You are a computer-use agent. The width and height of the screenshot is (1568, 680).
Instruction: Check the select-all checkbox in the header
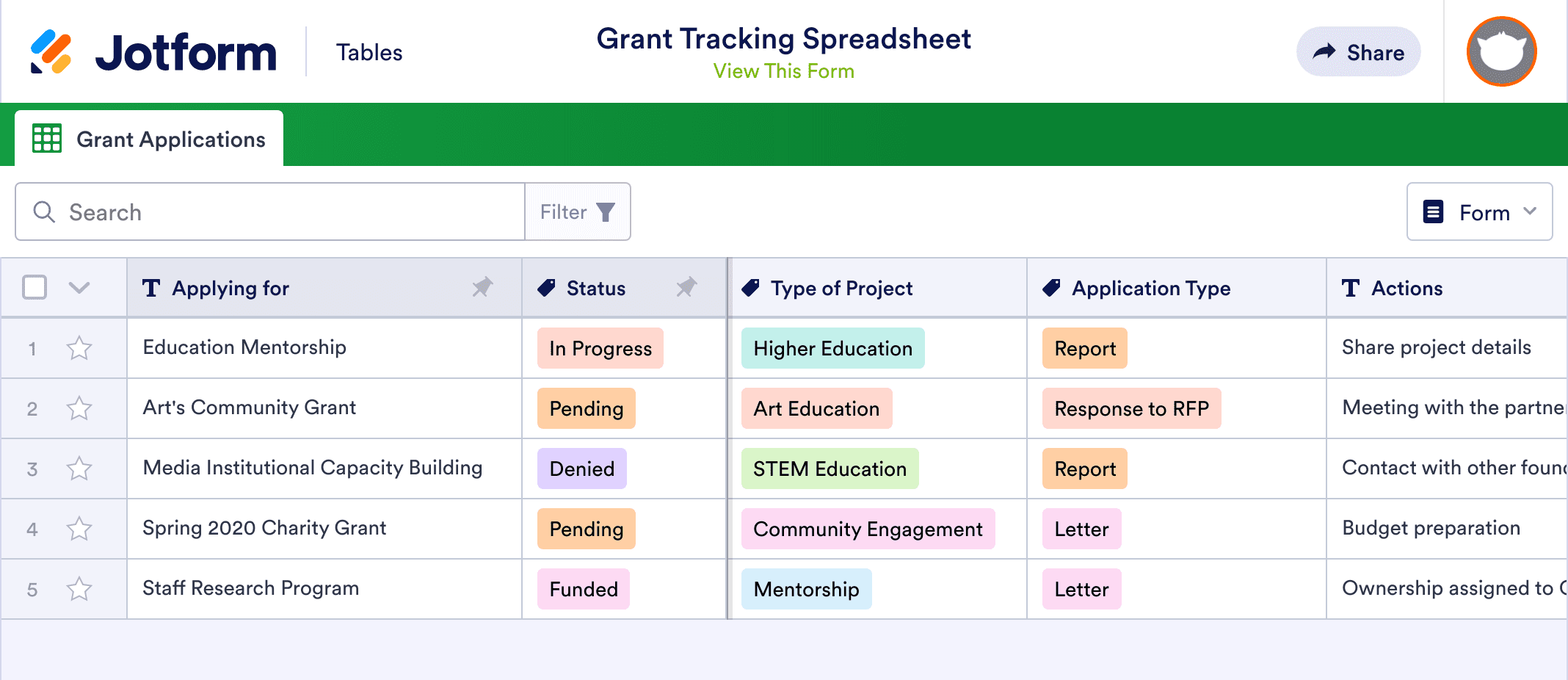[x=35, y=287]
